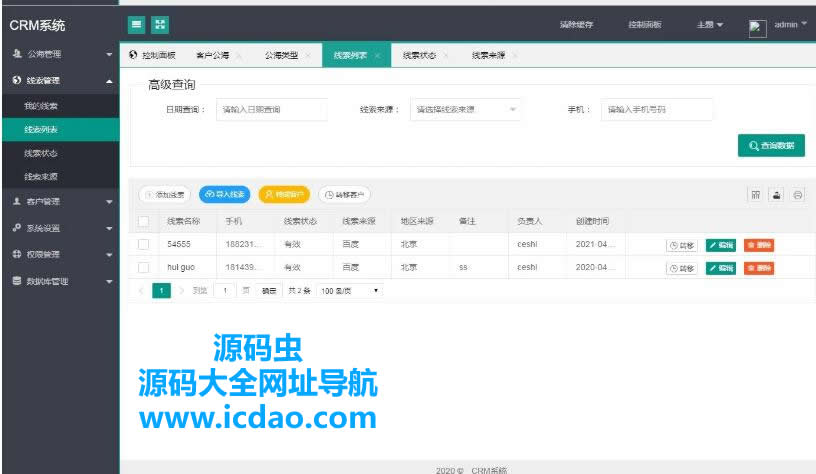The image size is (816, 474).
Task: Close the 线索状态 tab
Action: [446, 56]
